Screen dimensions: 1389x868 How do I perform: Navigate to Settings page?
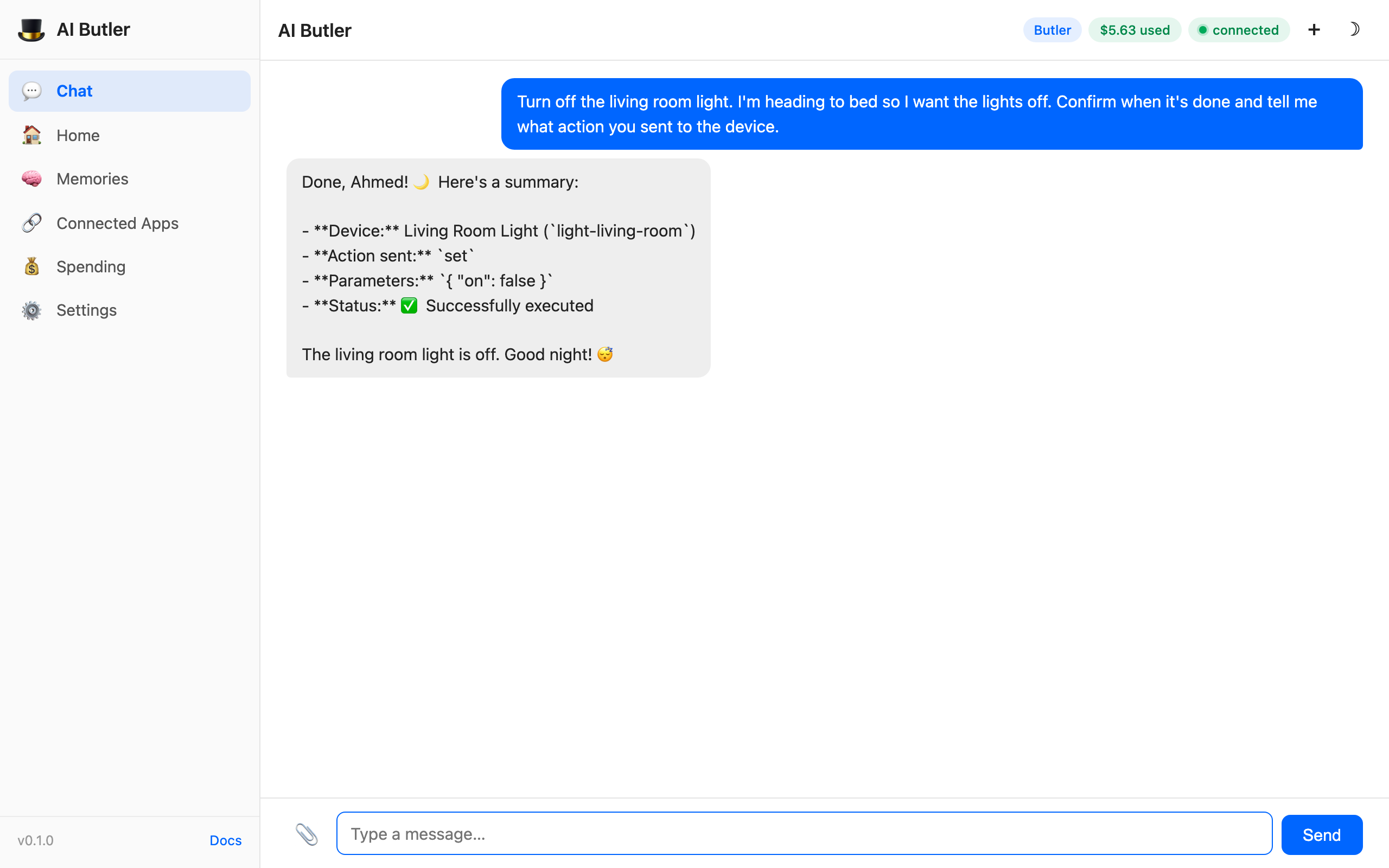point(86,310)
